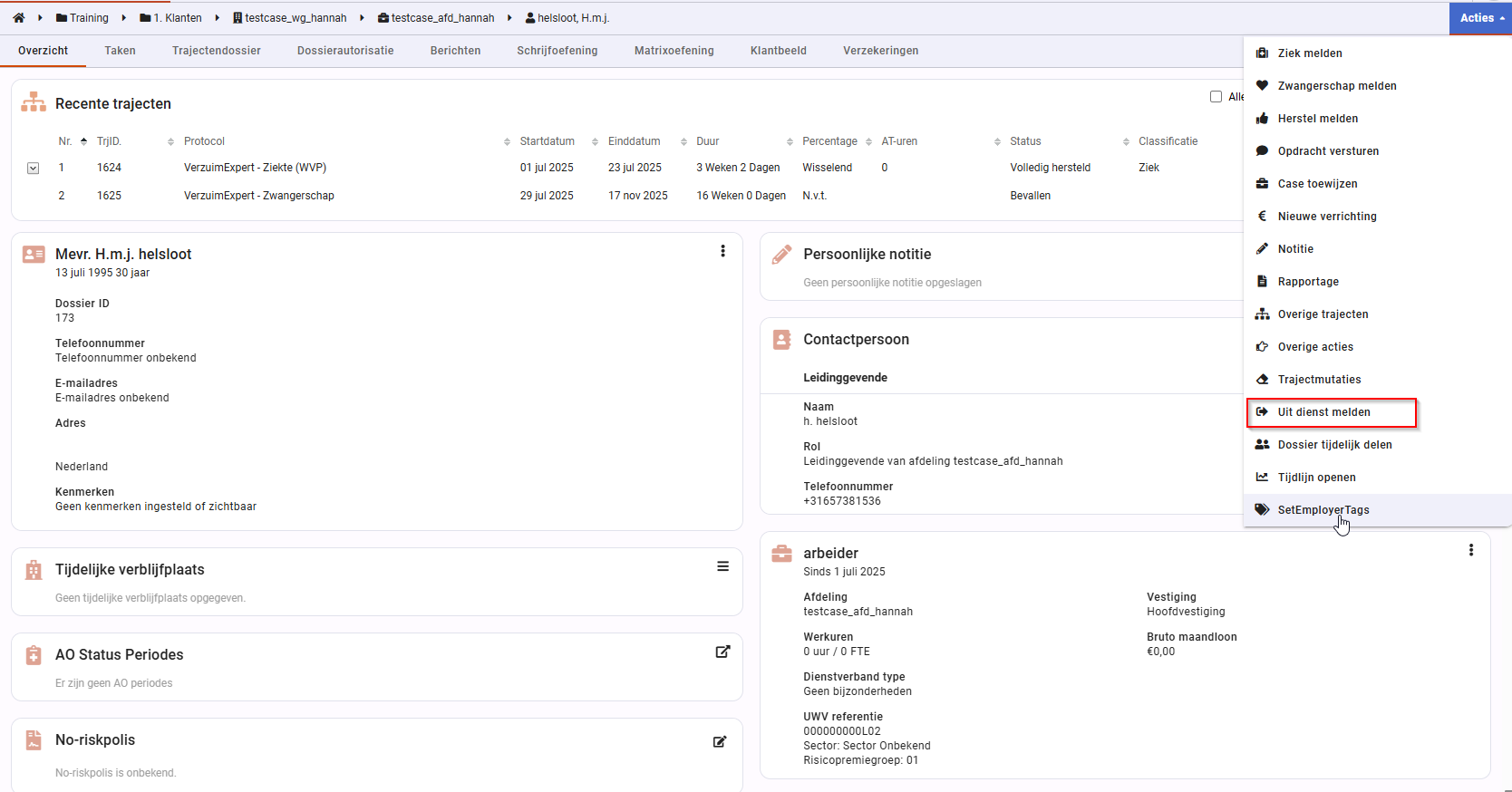Viewport: 1512px width, 792px height.
Task: Click the pencil icon for Notitie in Acties menu
Action: click(1262, 249)
